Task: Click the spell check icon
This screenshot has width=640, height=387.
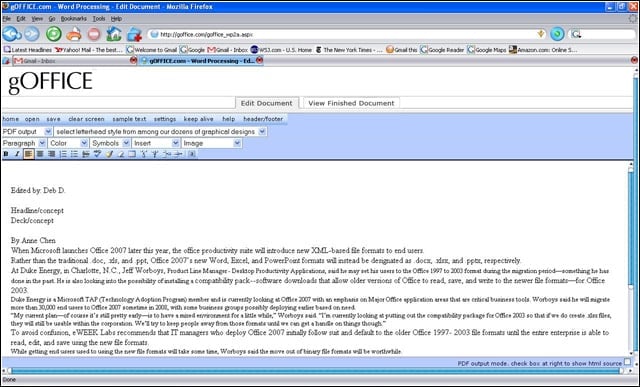Action: [97, 154]
